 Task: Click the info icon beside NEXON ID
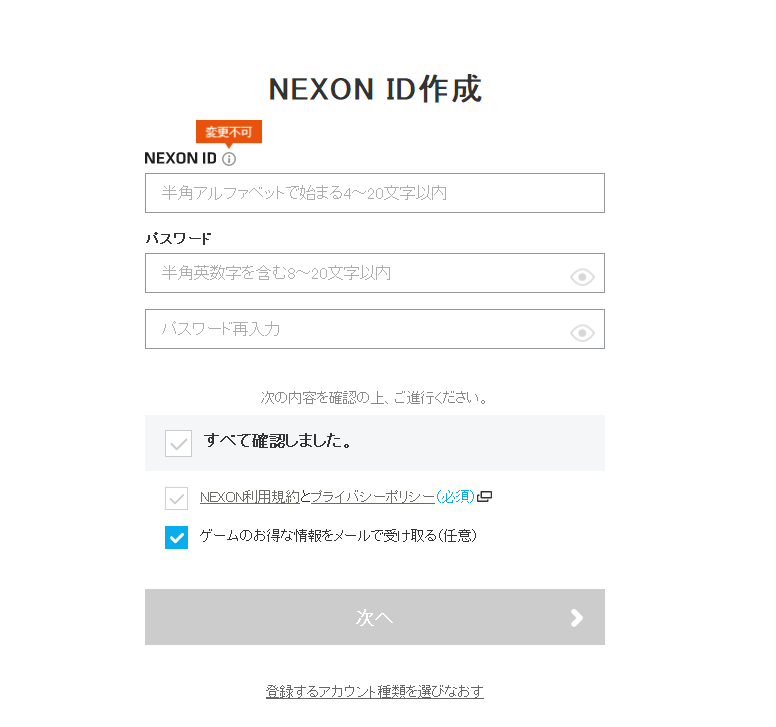click(229, 159)
